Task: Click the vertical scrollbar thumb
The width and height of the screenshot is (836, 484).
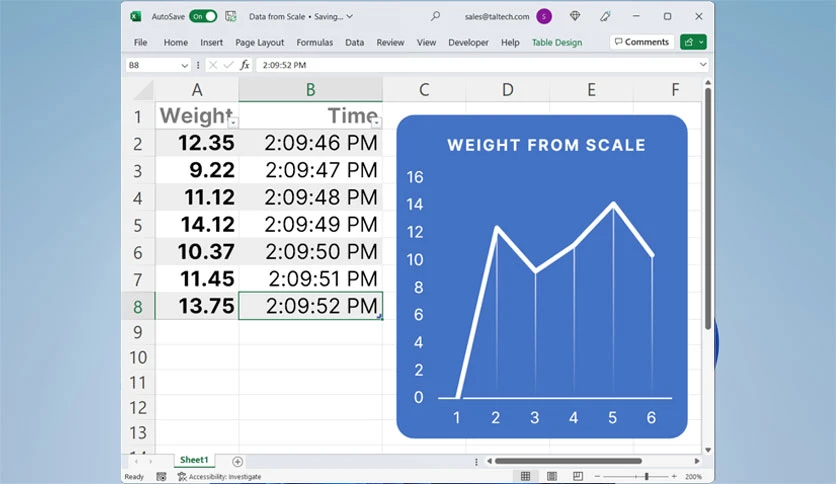Action: coord(708,208)
